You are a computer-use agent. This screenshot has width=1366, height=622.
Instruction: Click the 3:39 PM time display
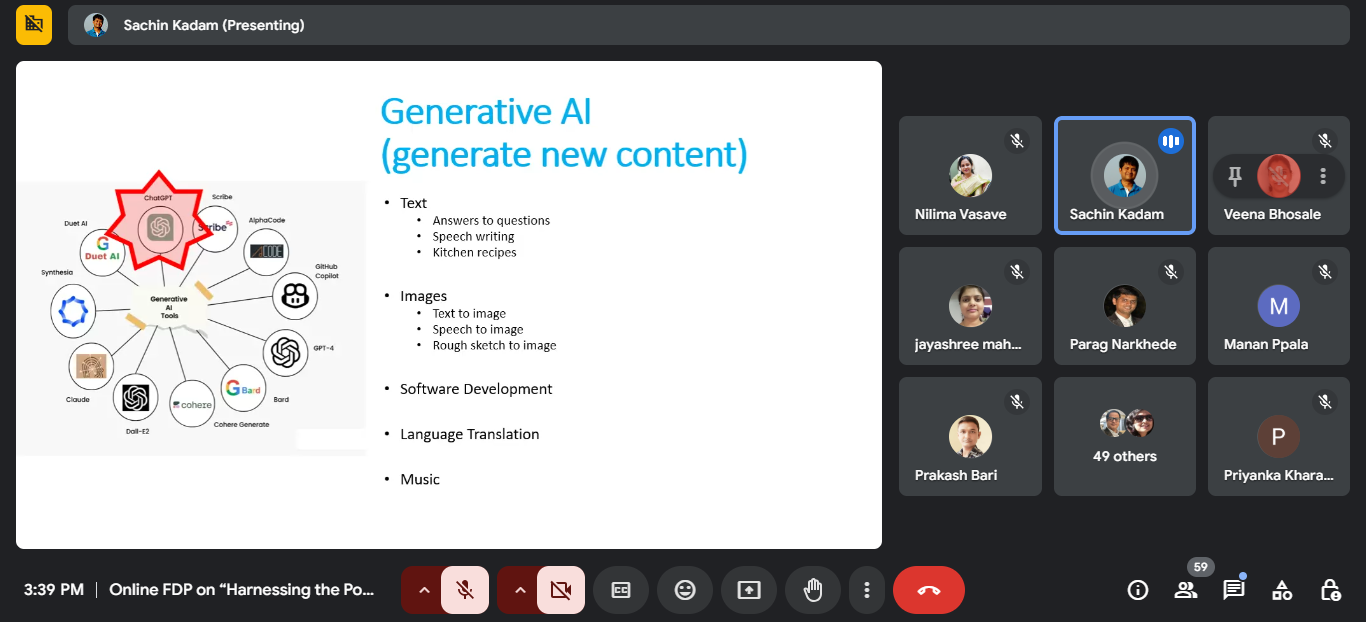[54, 590]
